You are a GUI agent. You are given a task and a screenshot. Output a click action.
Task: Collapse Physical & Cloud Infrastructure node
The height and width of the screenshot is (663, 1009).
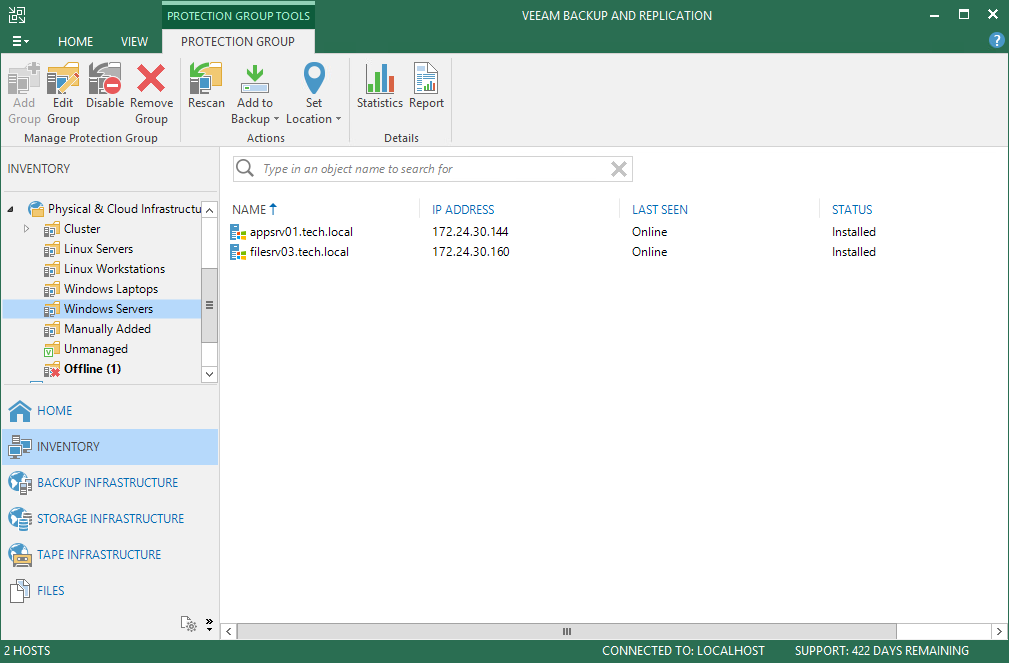coord(12,209)
